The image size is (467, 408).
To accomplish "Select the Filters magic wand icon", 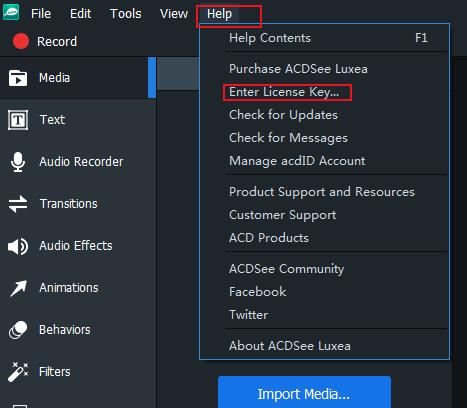I will coord(18,372).
